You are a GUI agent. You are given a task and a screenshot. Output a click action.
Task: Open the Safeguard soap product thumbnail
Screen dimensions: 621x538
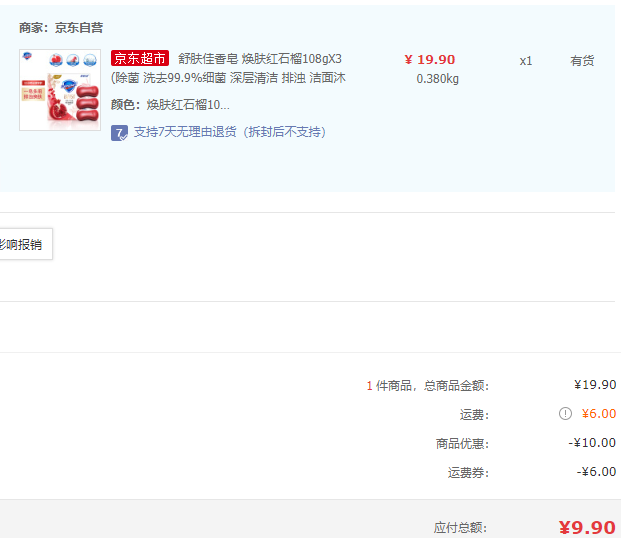60,90
